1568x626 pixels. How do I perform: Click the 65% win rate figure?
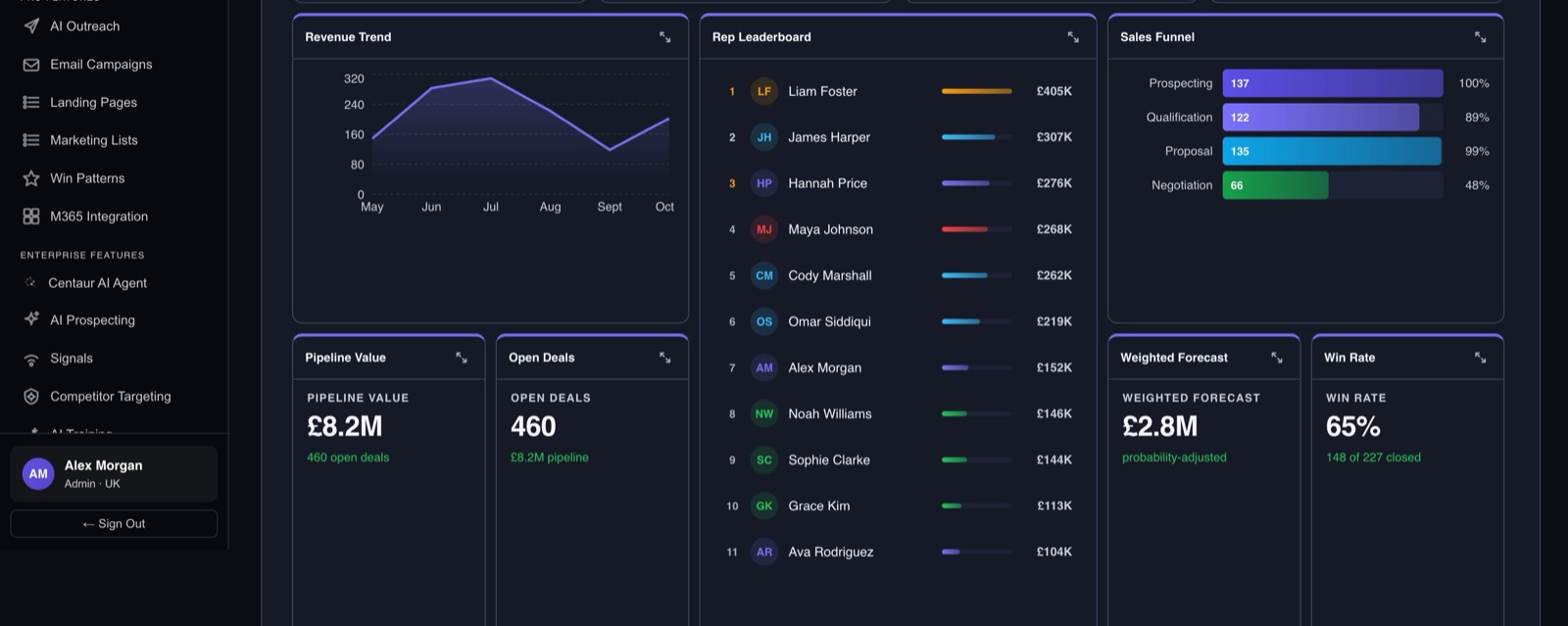[x=1353, y=426]
